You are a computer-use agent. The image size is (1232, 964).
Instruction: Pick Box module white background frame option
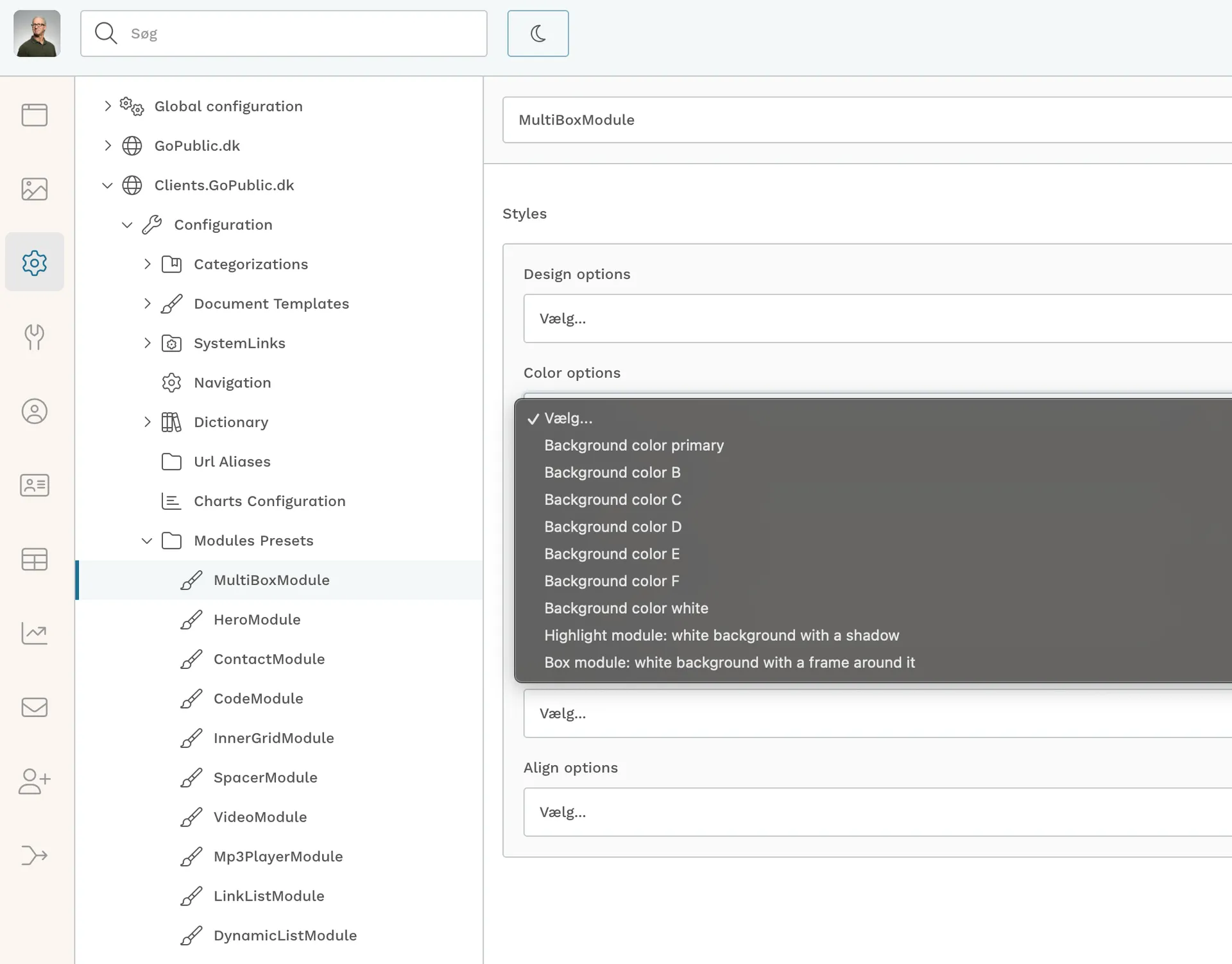(729, 663)
